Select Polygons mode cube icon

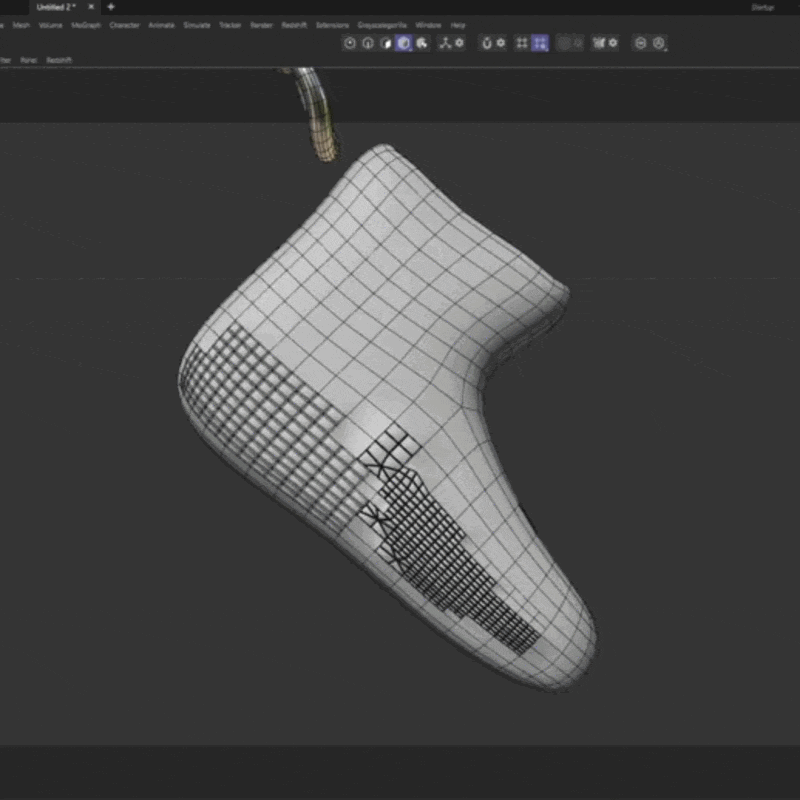point(386,43)
